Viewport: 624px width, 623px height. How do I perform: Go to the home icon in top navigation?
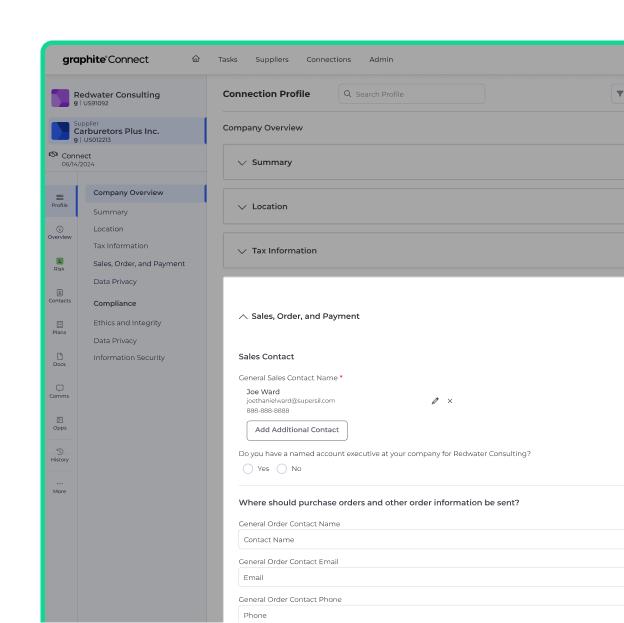pos(195,59)
